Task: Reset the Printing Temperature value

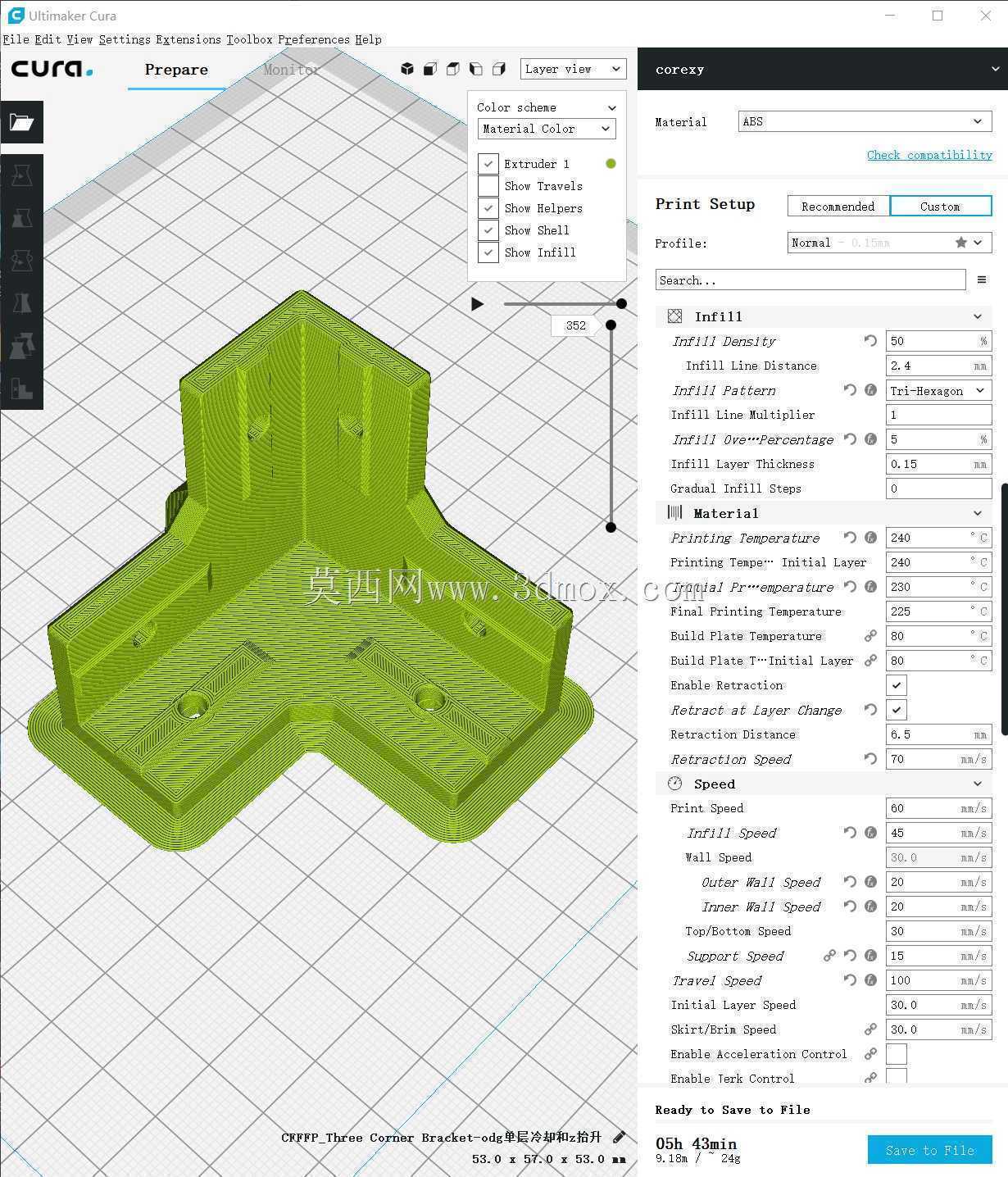Action: [x=850, y=538]
